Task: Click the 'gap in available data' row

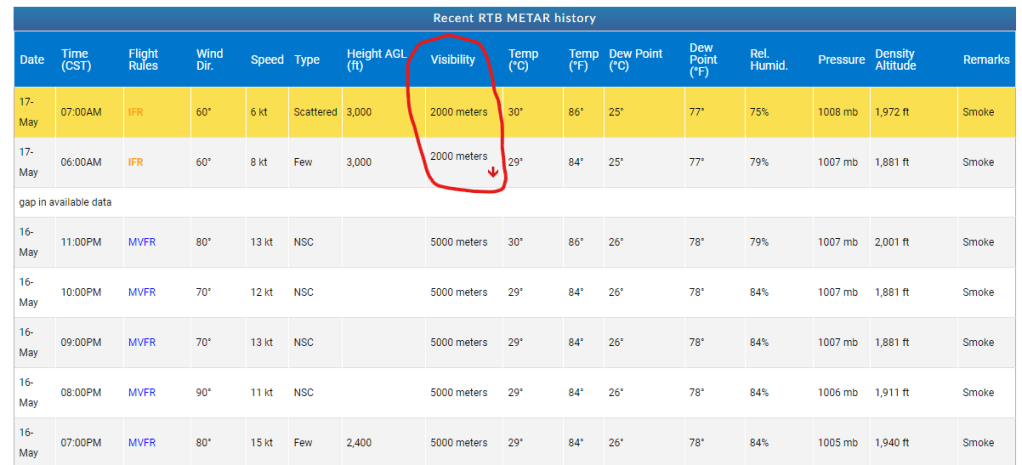Action: pyautogui.click(x=65, y=202)
